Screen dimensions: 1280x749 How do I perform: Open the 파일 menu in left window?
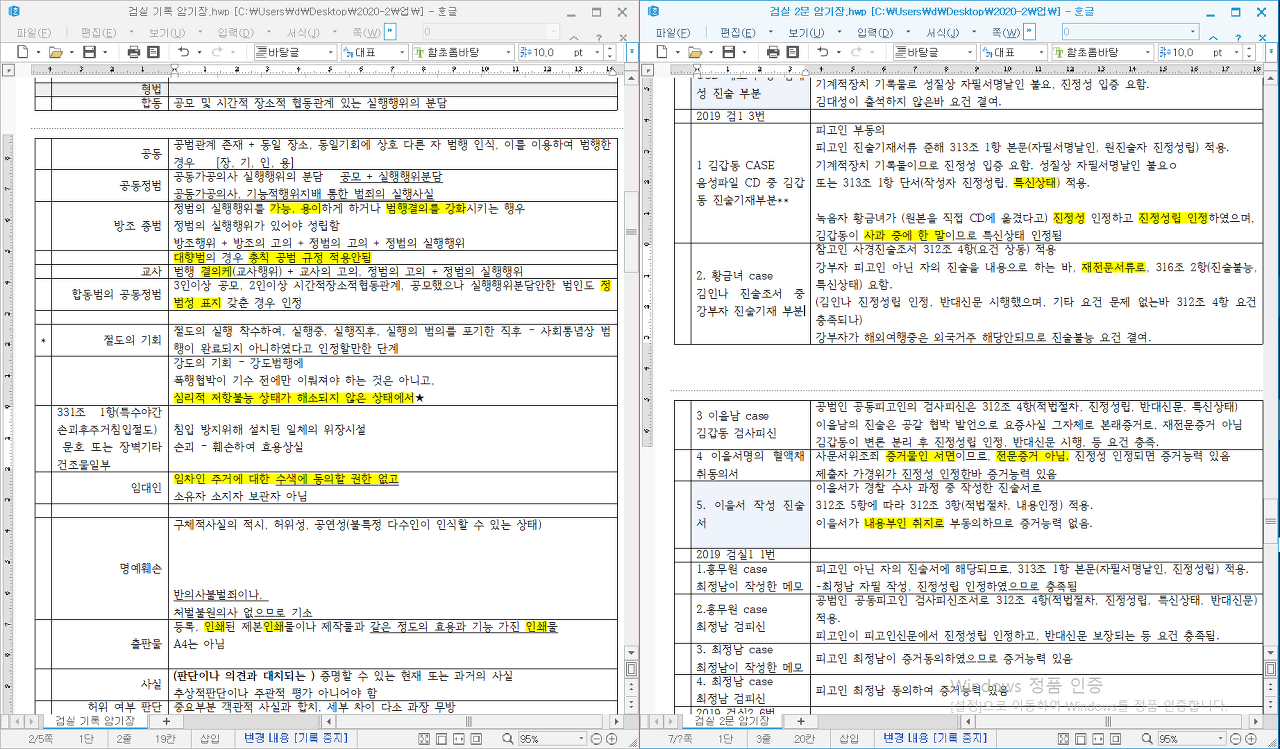click(x=33, y=32)
